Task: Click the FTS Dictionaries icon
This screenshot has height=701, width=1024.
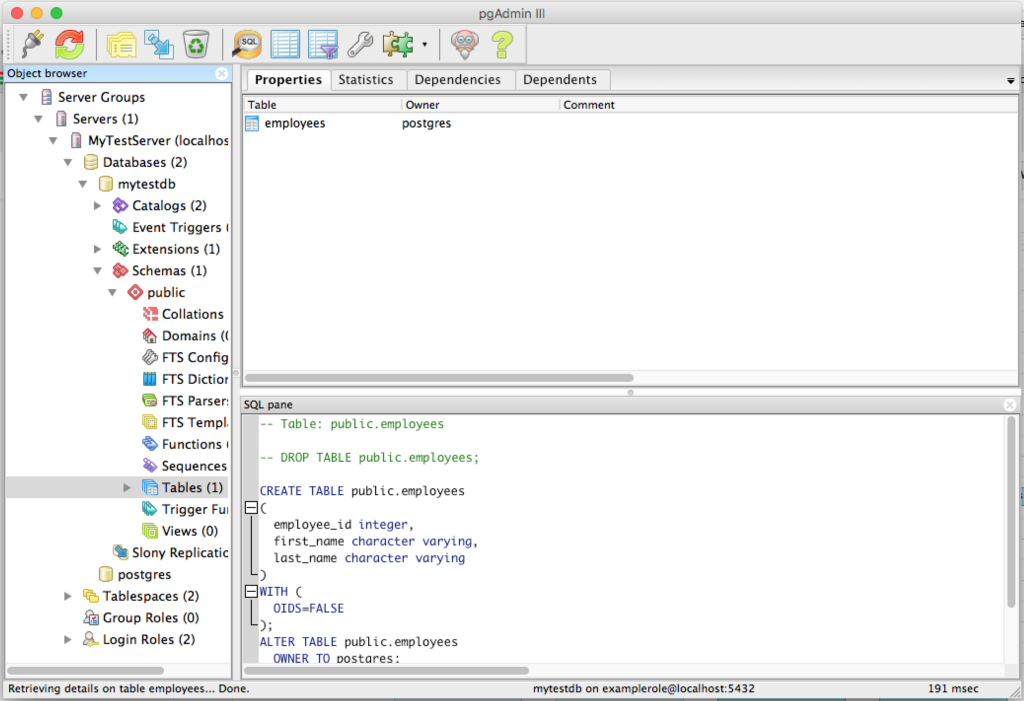Action: (150, 379)
